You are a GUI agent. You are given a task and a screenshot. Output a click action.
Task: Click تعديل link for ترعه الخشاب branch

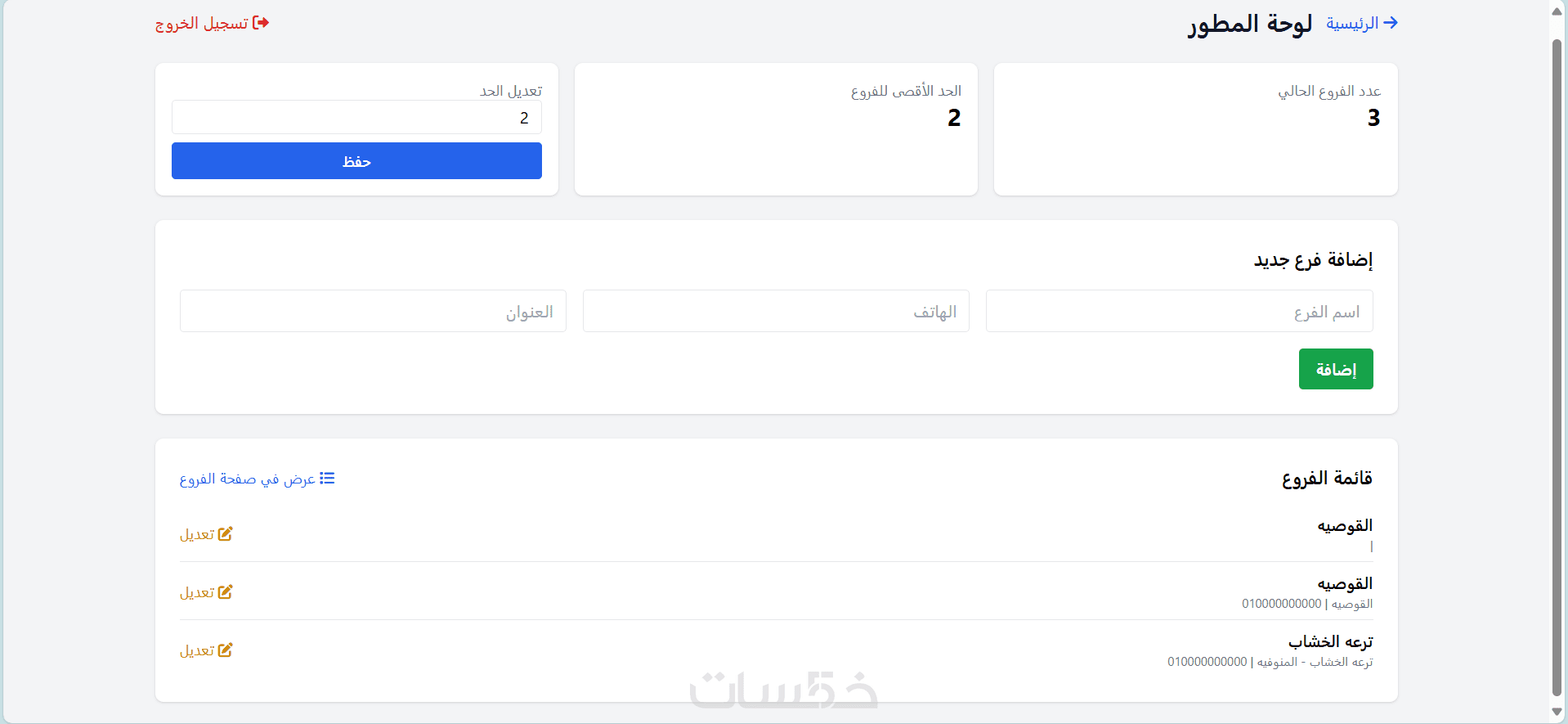[x=197, y=650]
